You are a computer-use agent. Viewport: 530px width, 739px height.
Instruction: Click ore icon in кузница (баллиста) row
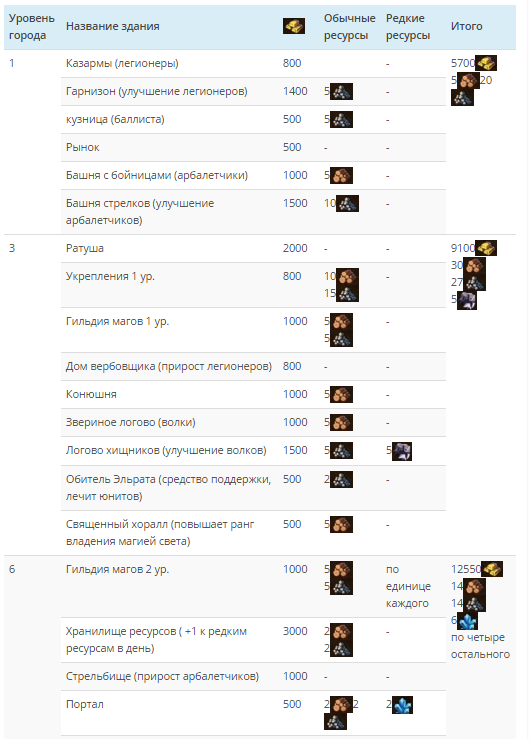tap(341, 119)
